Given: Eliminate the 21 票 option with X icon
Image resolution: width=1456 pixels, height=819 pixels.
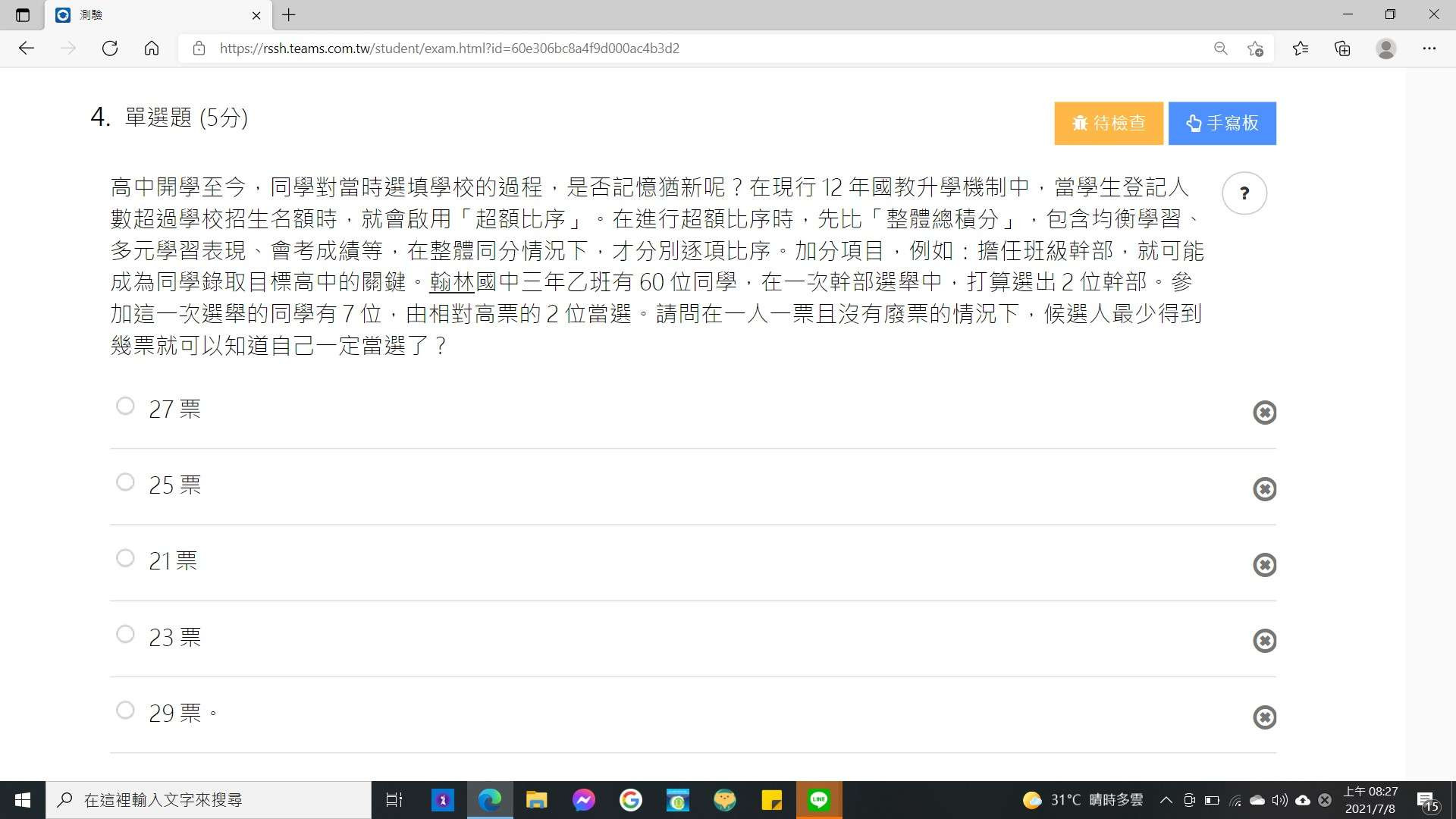Looking at the screenshot, I should coord(1264,565).
